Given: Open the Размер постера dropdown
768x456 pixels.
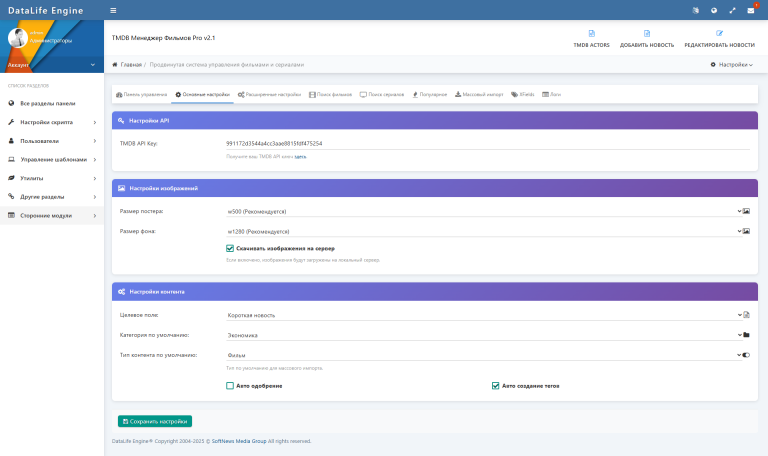Looking at the screenshot, I should 483,211.
